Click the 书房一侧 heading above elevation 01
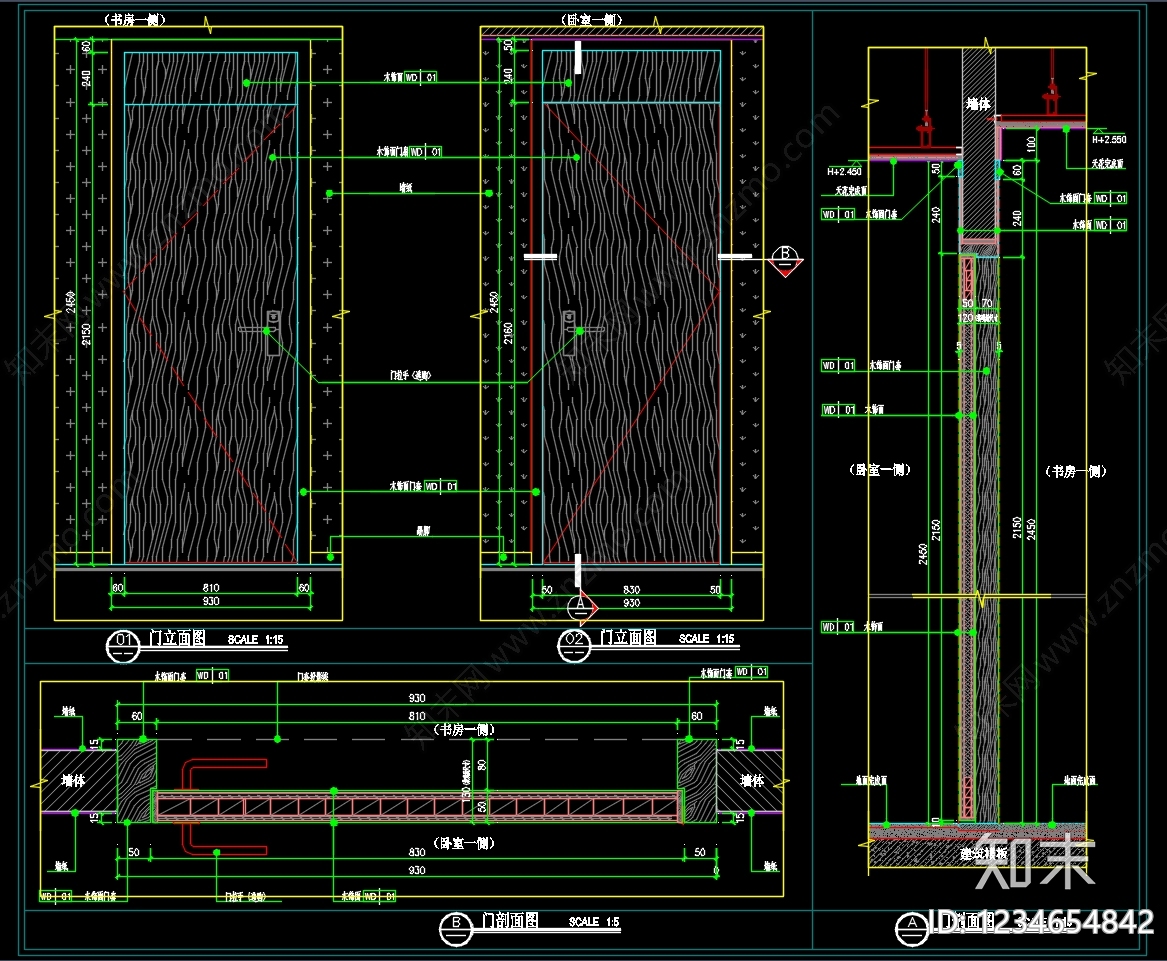Image resolution: width=1167 pixels, height=961 pixels. click(134, 20)
